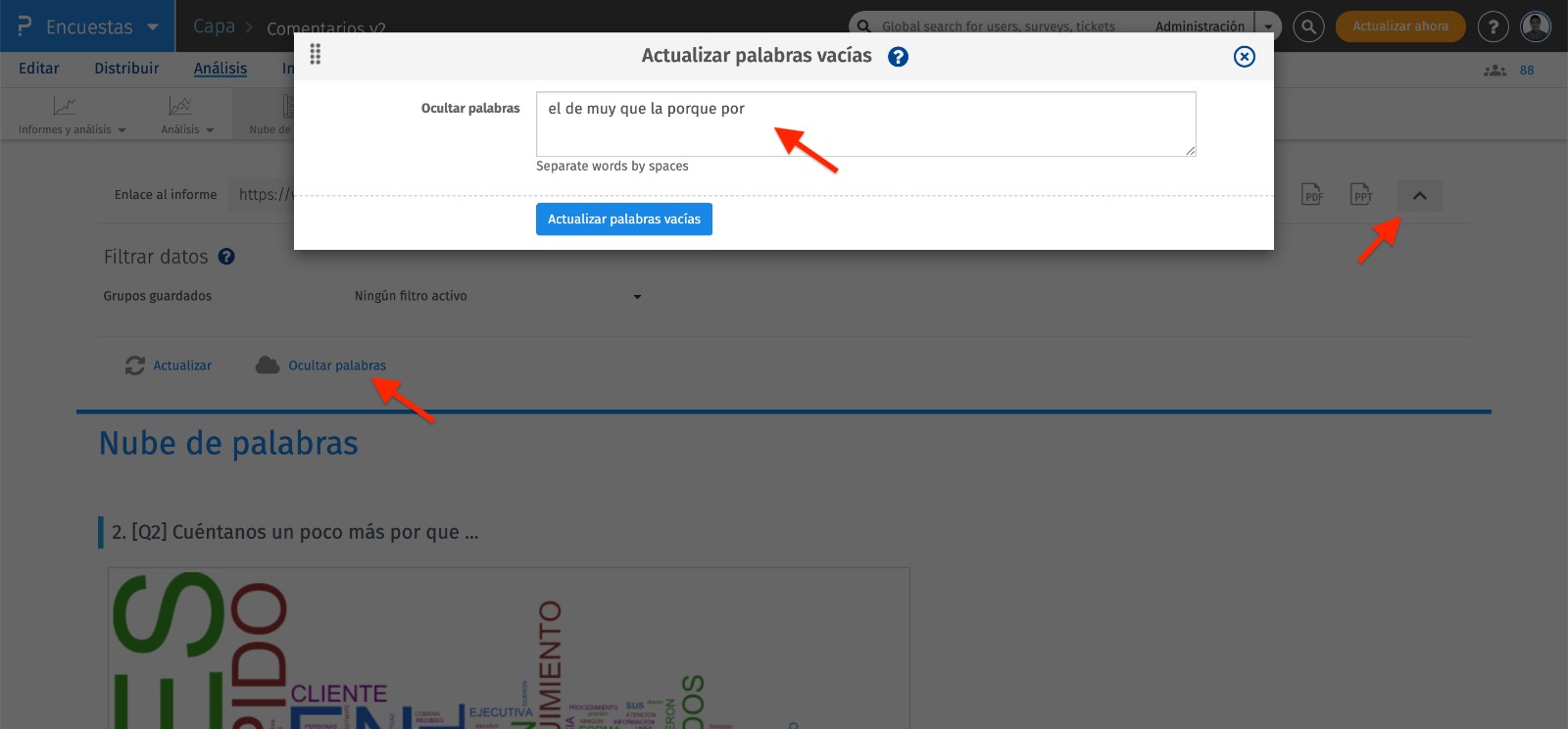Image resolution: width=1568 pixels, height=729 pixels.
Task: Grab the dialog drag handle dots icon
Action: point(316,55)
